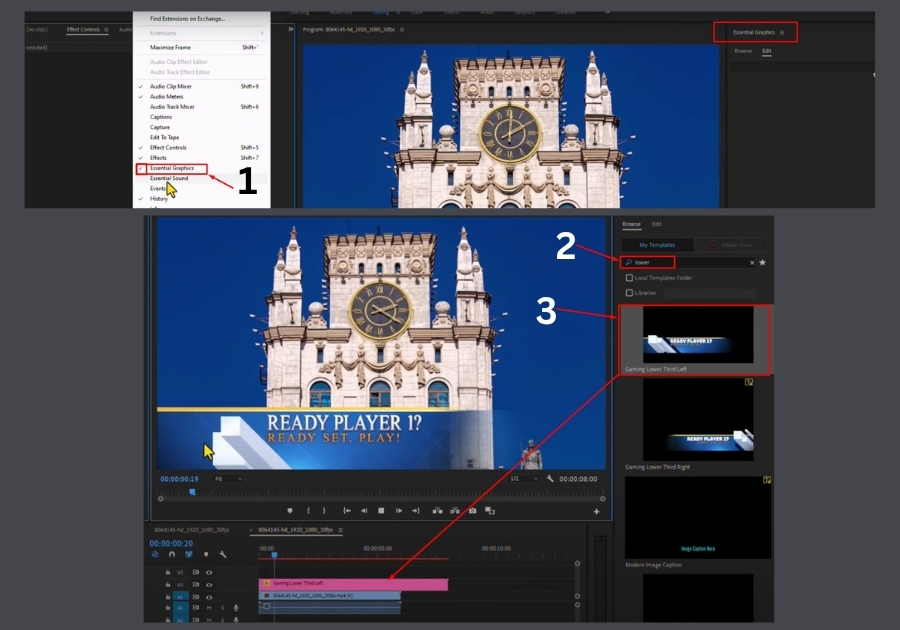The height and width of the screenshot is (630, 900).
Task: Click the Mark In bracket button
Action: (x=308, y=511)
